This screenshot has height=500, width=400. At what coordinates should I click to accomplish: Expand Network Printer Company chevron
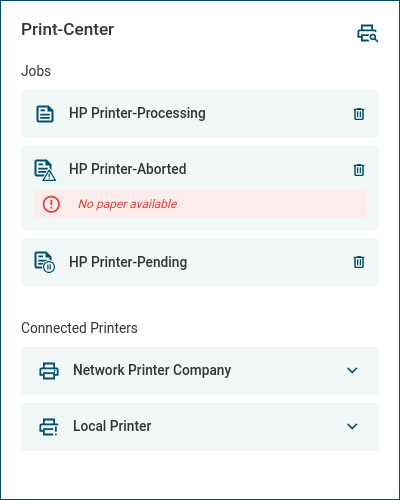pyautogui.click(x=352, y=370)
